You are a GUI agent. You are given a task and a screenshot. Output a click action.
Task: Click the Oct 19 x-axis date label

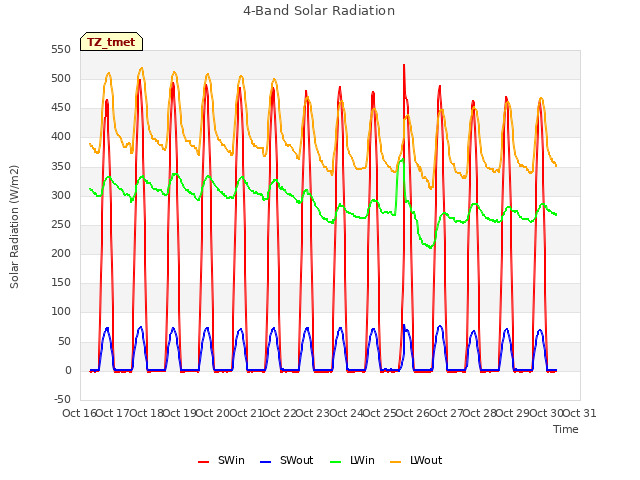180,413
